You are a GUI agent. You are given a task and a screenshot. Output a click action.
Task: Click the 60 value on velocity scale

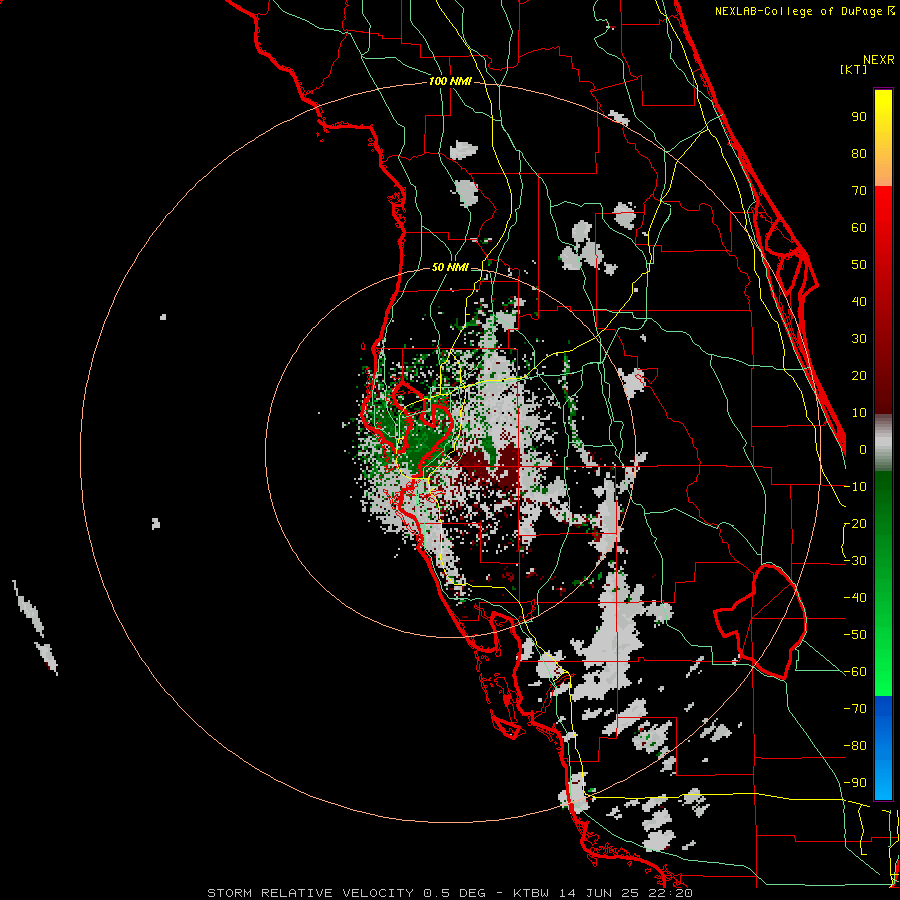coord(859,228)
